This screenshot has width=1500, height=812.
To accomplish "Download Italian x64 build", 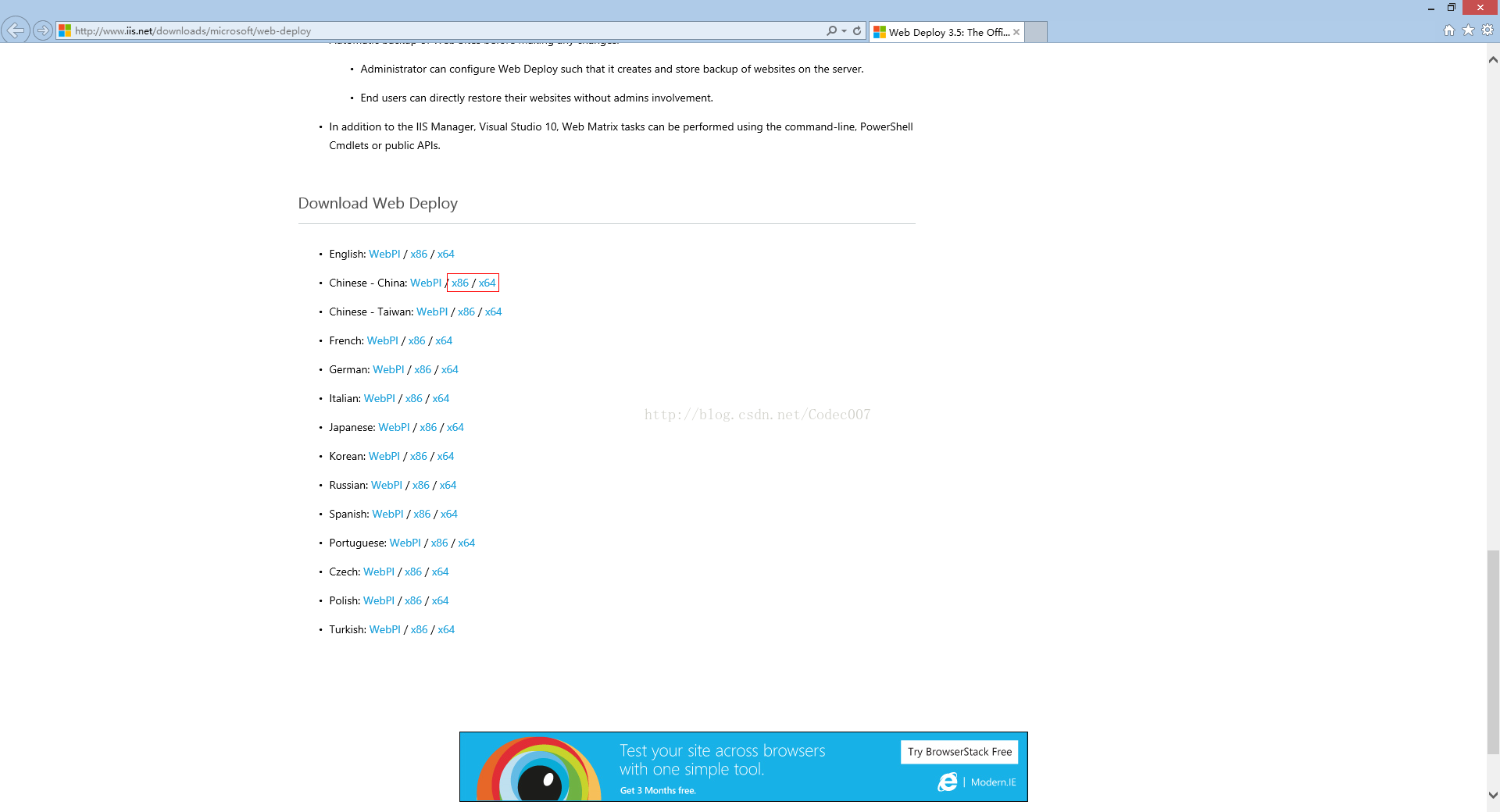I will [441, 398].
